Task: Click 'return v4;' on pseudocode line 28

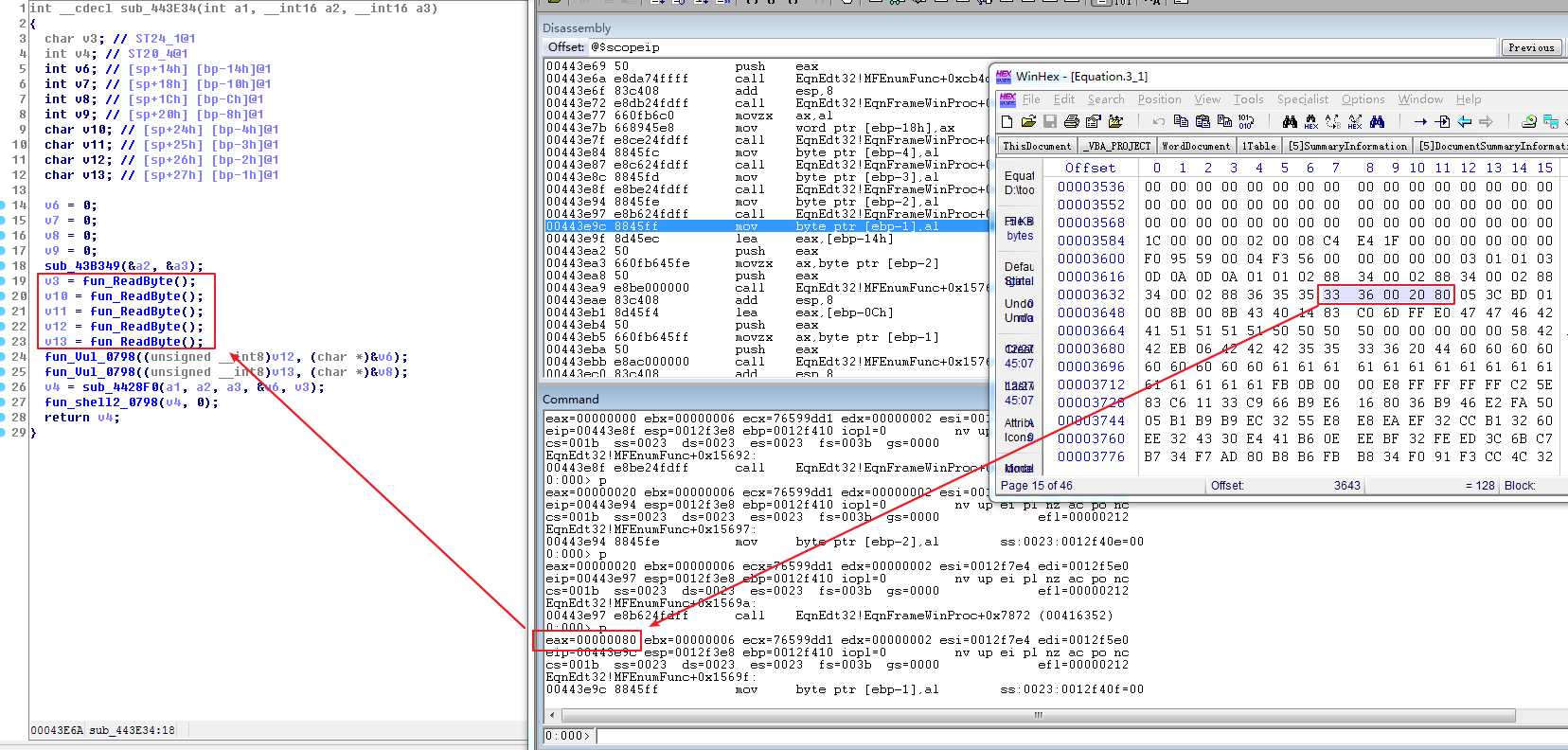Action: point(81,418)
